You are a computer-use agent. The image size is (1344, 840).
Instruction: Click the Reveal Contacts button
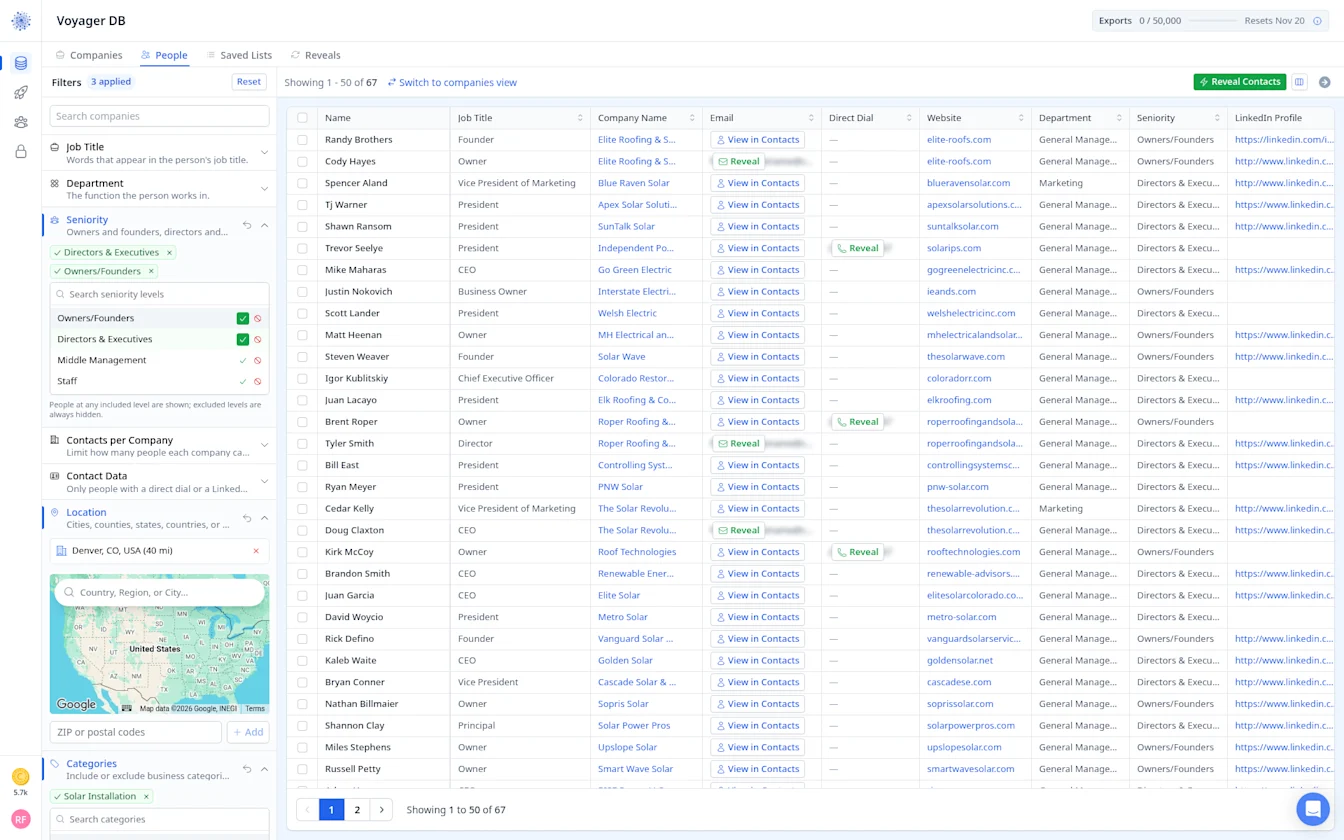(1240, 82)
